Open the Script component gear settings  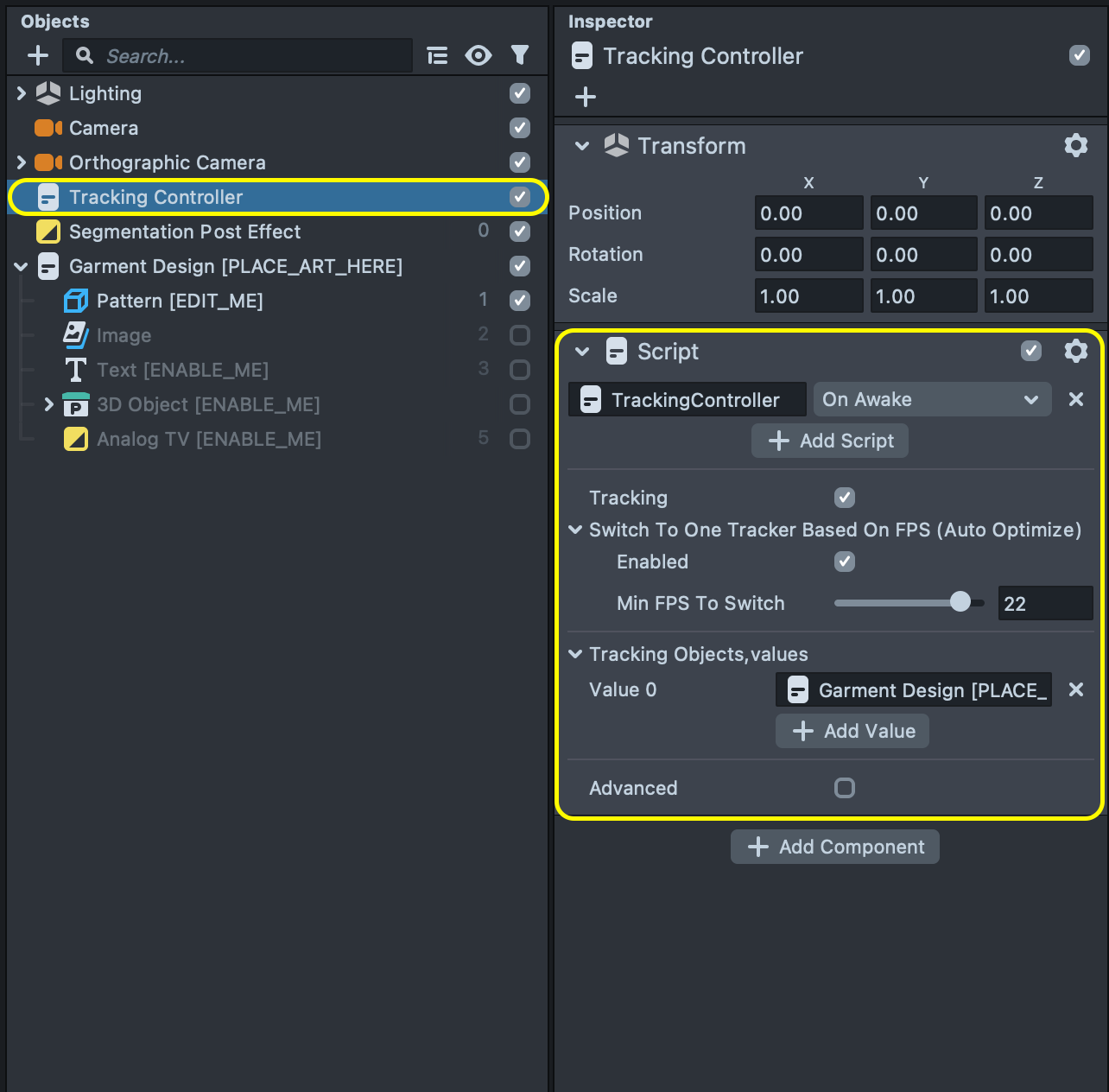pos(1075,351)
